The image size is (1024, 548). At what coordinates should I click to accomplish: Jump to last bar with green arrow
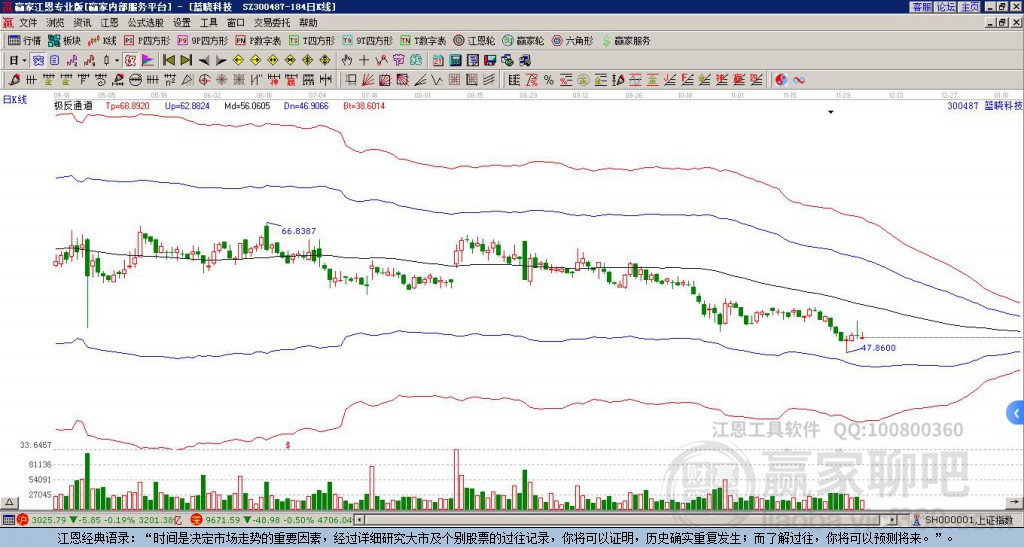(186, 61)
